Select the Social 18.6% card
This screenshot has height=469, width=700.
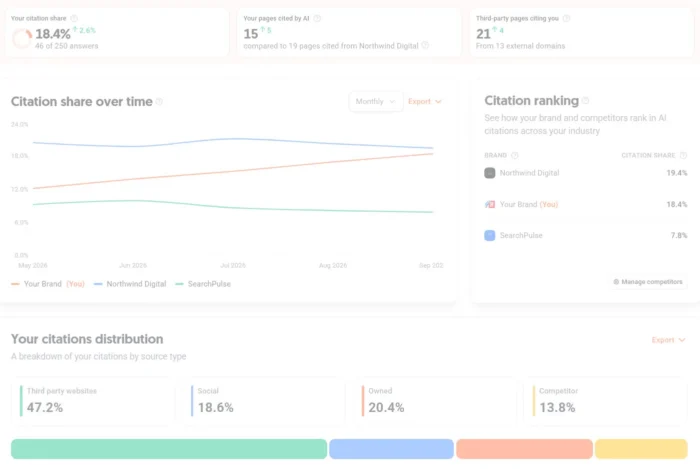click(264, 401)
